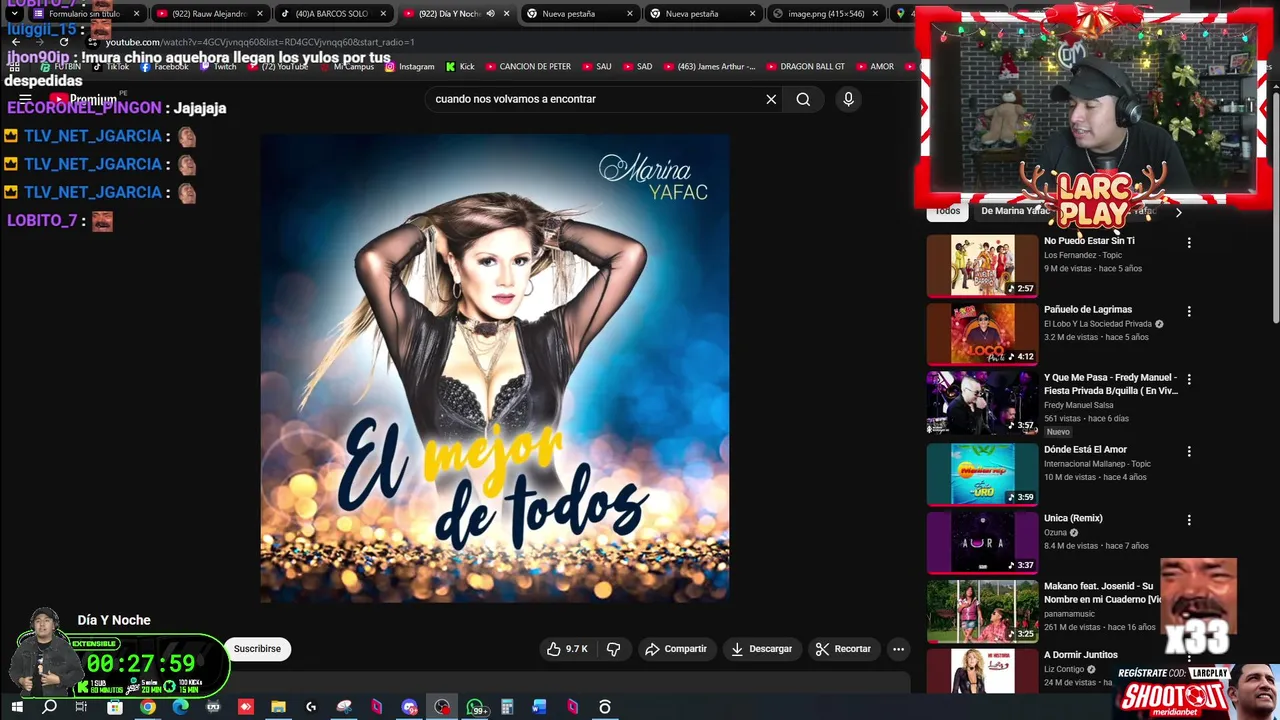Open the YouTube guide hamburger menu

coord(25,99)
